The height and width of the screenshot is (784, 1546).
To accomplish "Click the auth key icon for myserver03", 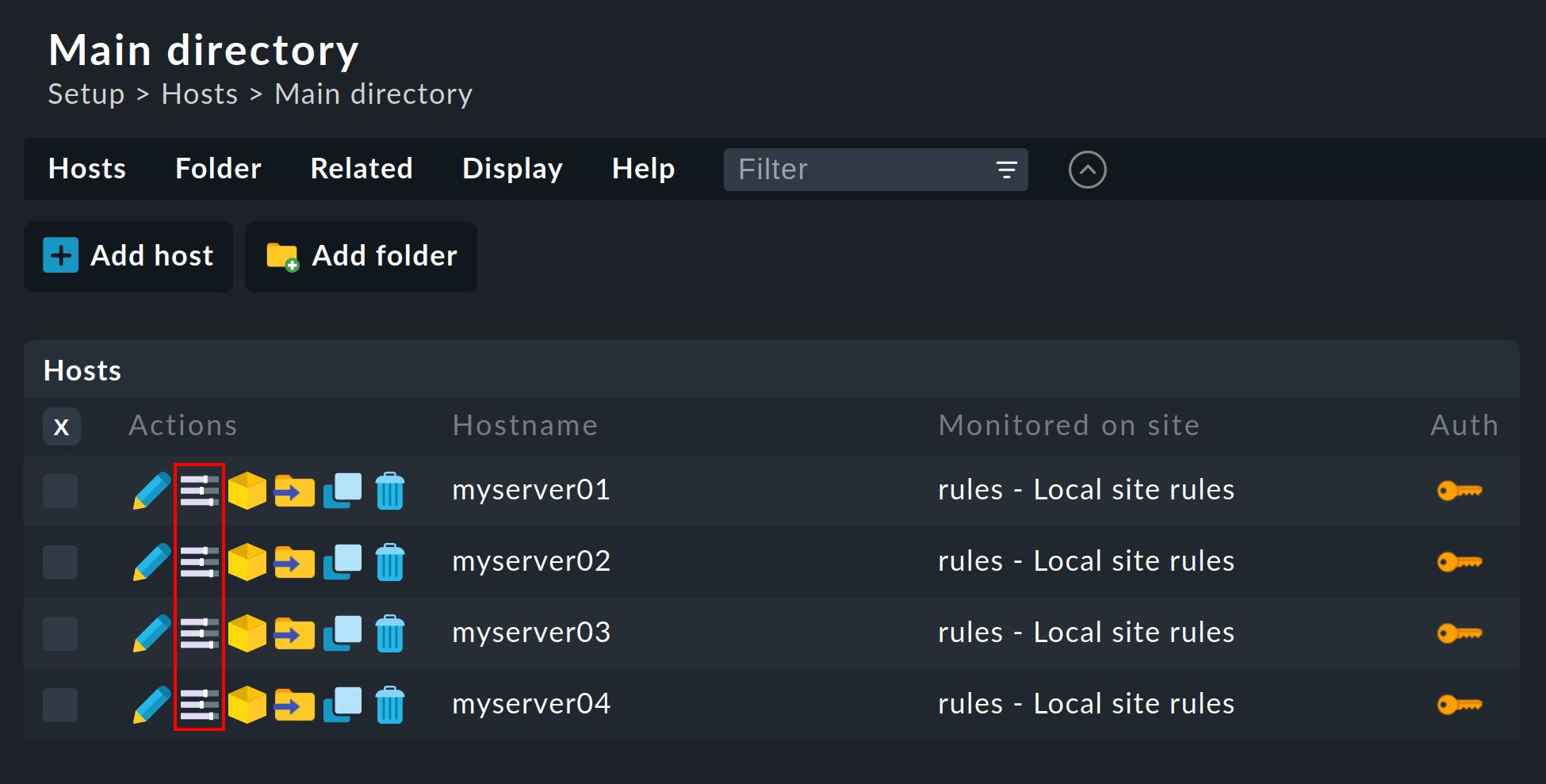I will point(1460,633).
